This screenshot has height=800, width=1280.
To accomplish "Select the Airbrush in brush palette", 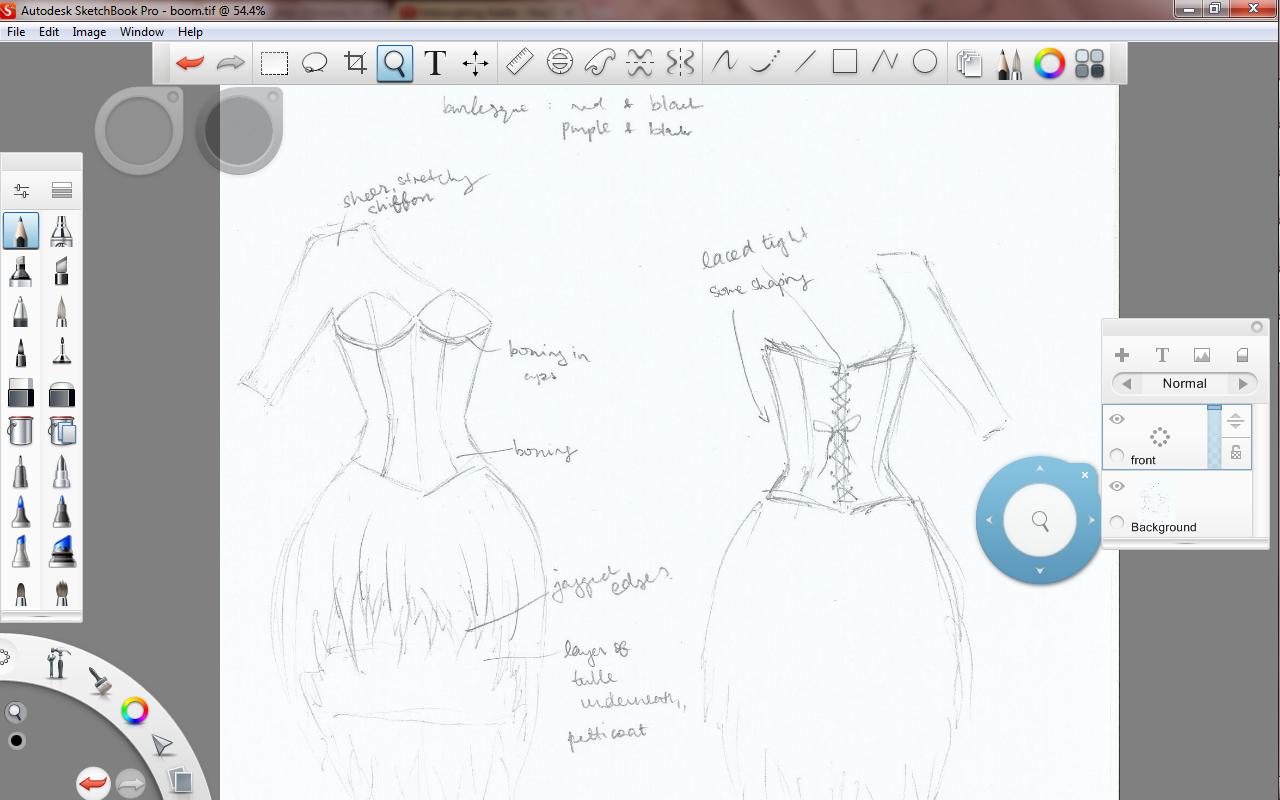I will pos(62,230).
